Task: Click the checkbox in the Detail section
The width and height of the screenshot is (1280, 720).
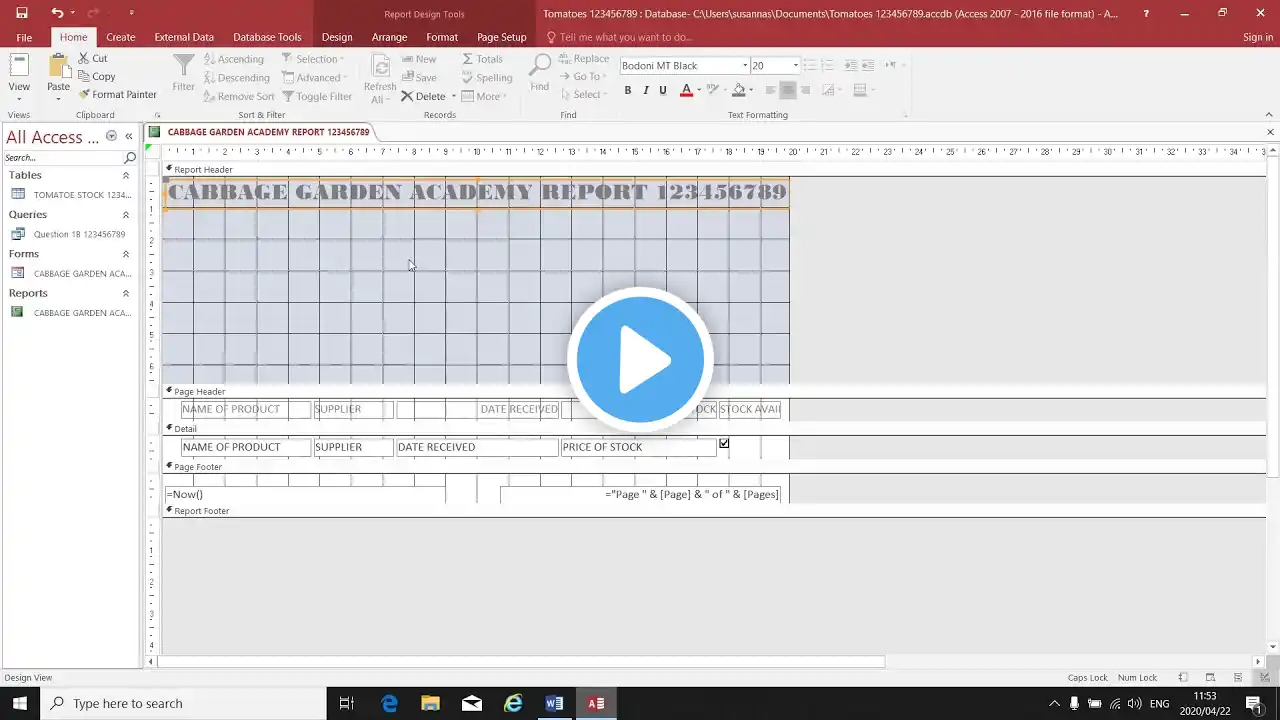Action: pos(724,443)
